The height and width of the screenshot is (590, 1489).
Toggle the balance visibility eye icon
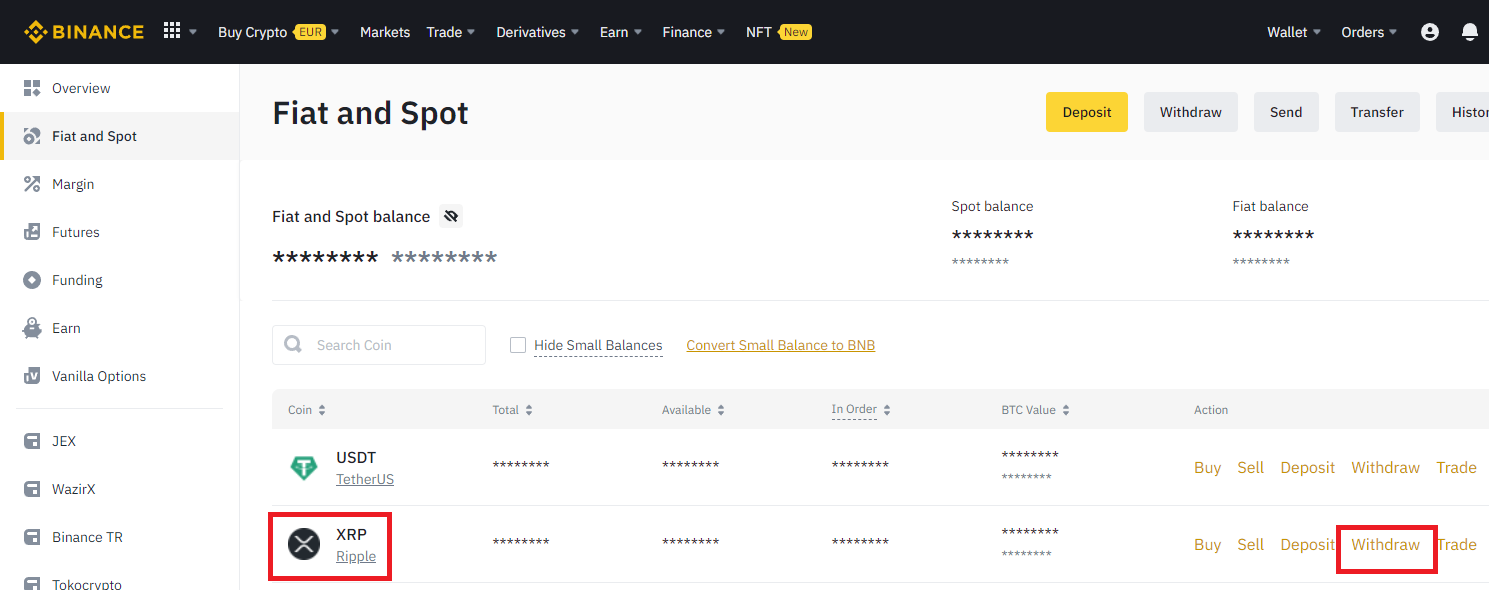click(x=451, y=216)
